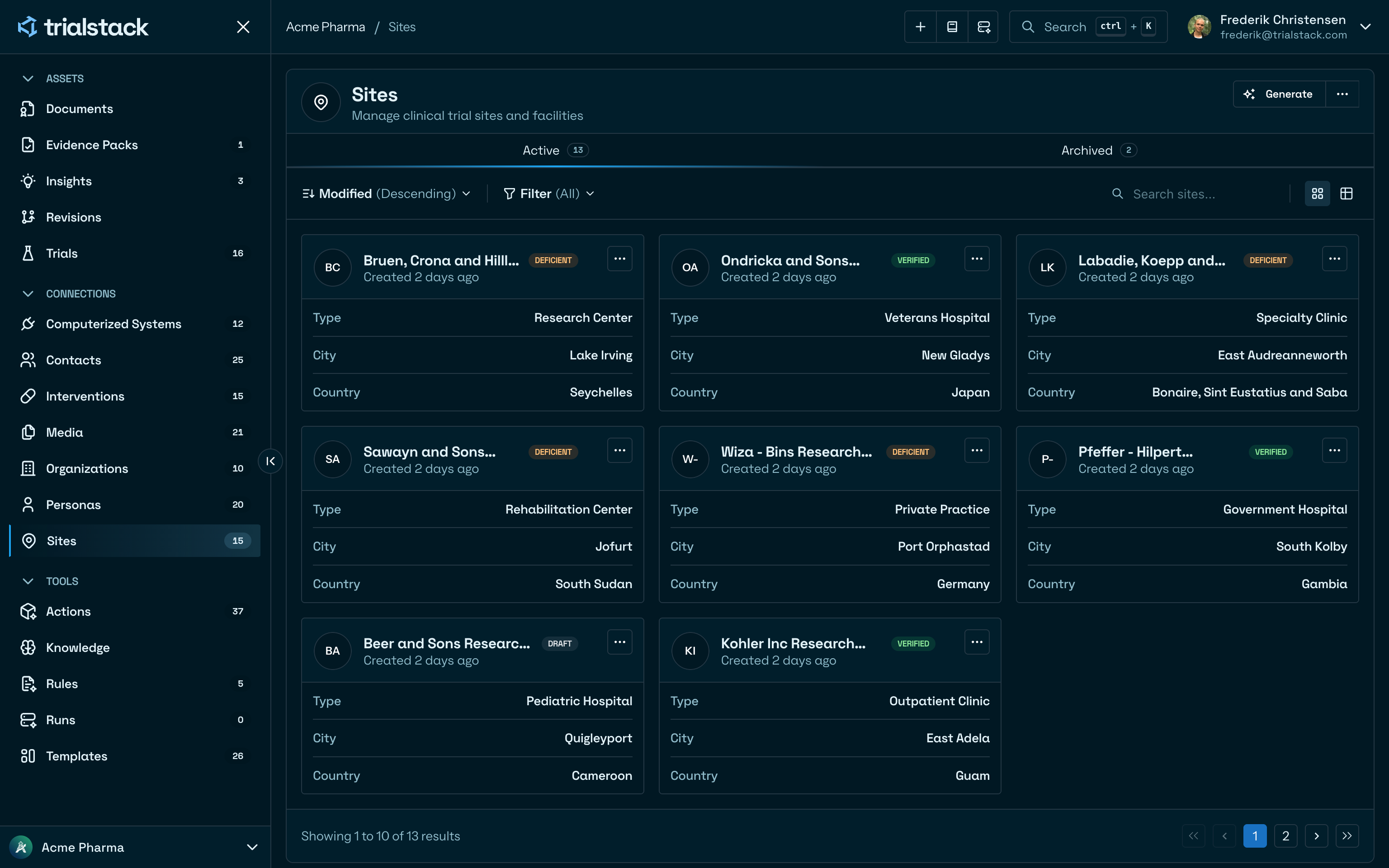Click the book icon in top bar
The width and height of the screenshot is (1389, 868).
point(952,27)
